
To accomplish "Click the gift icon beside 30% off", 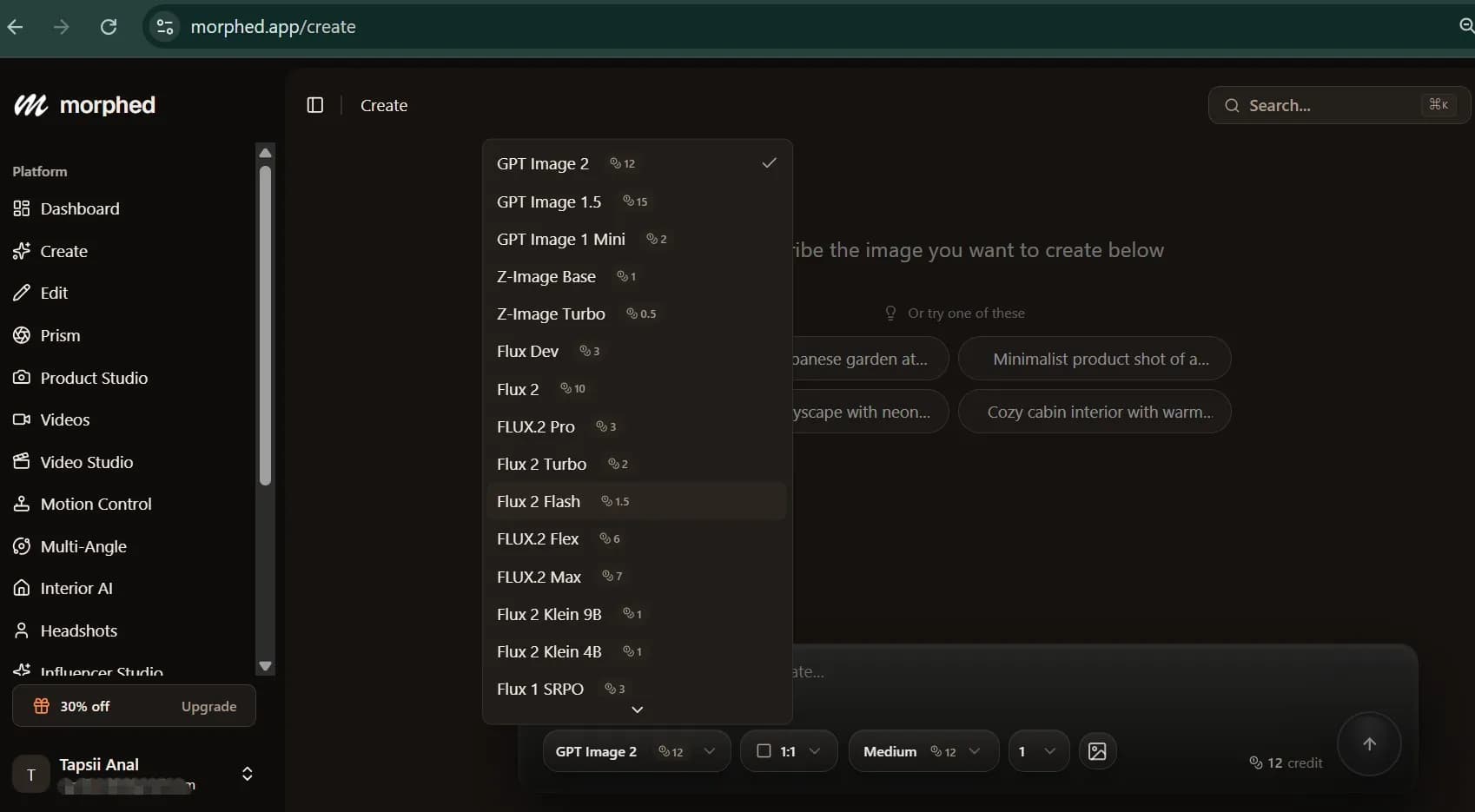I will [x=41, y=706].
